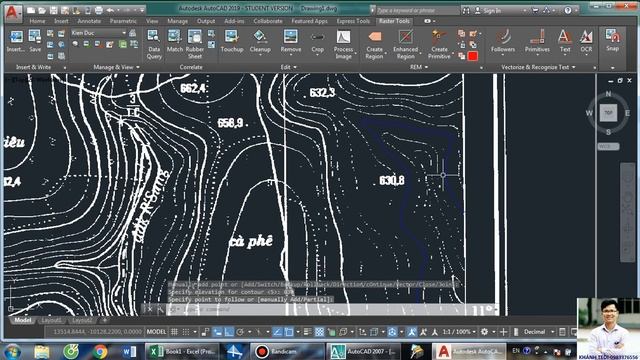The image size is (640, 360).
Task: Switch to the Home ribbon tab
Action: (37, 21)
